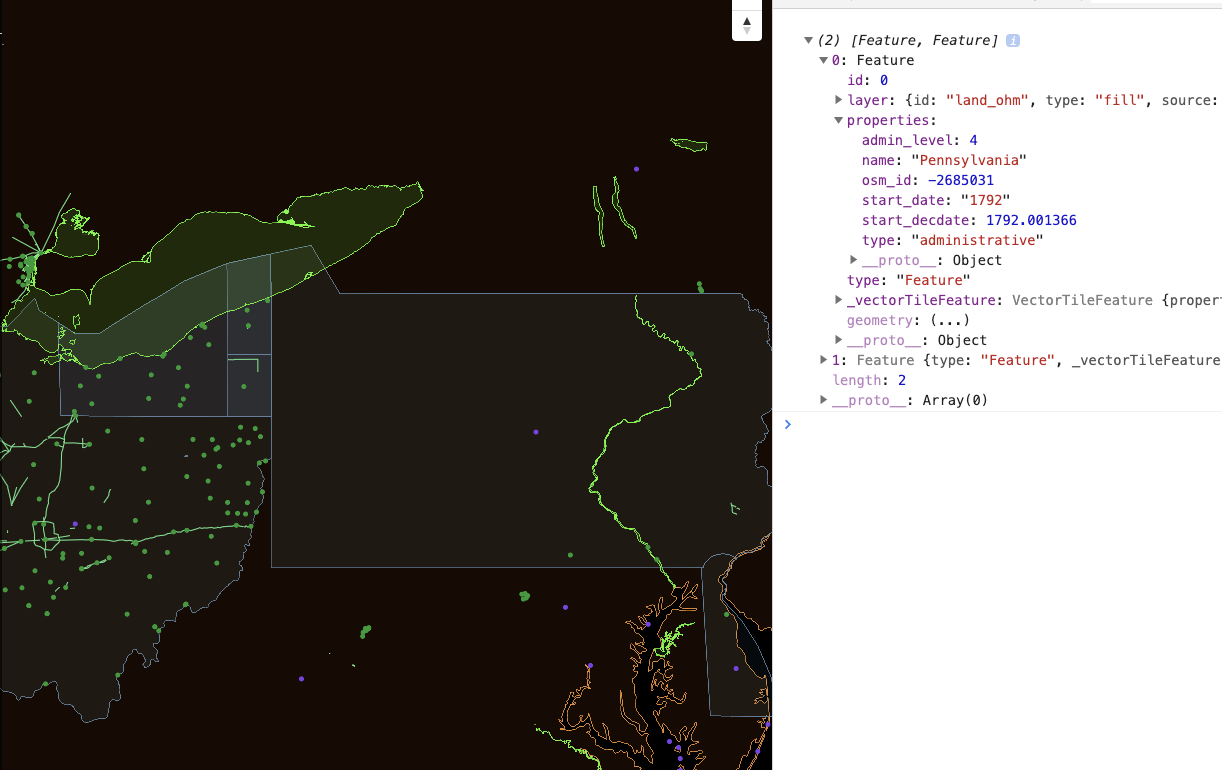This screenshot has height=770, width=1222.
Task: Expand the 1: Feature entry
Action: click(x=823, y=360)
